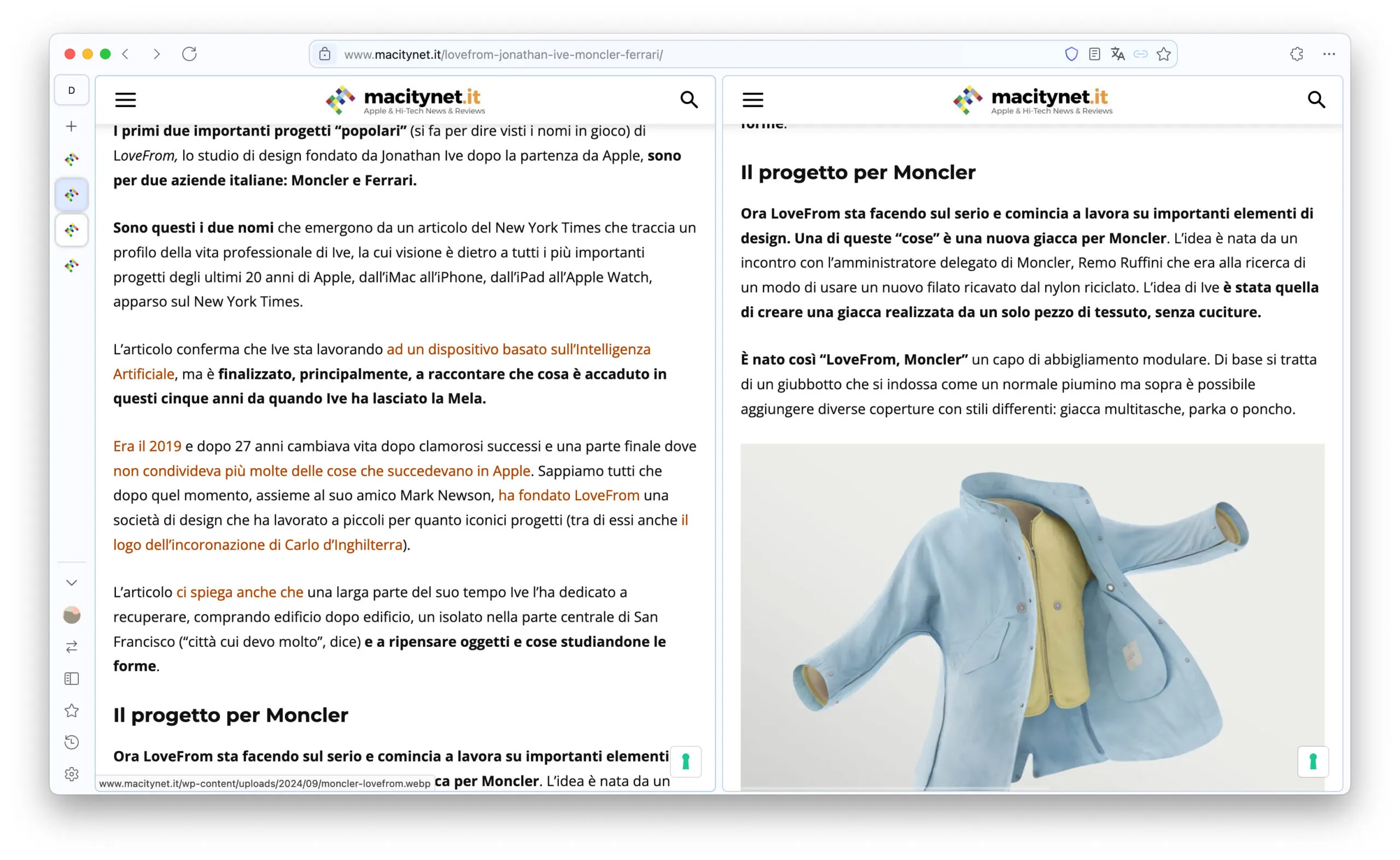Open the macitynet hamburger menu on the left
The height and width of the screenshot is (860, 1400).
[125, 100]
